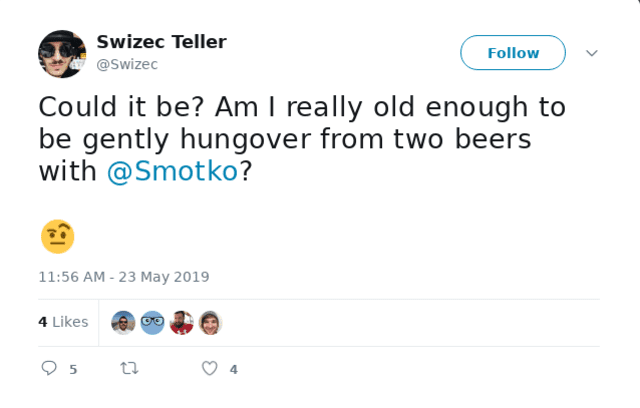Image resolution: width=640 pixels, height=408 pixels.
Task: Click the tweet text body
Action: 300,138
